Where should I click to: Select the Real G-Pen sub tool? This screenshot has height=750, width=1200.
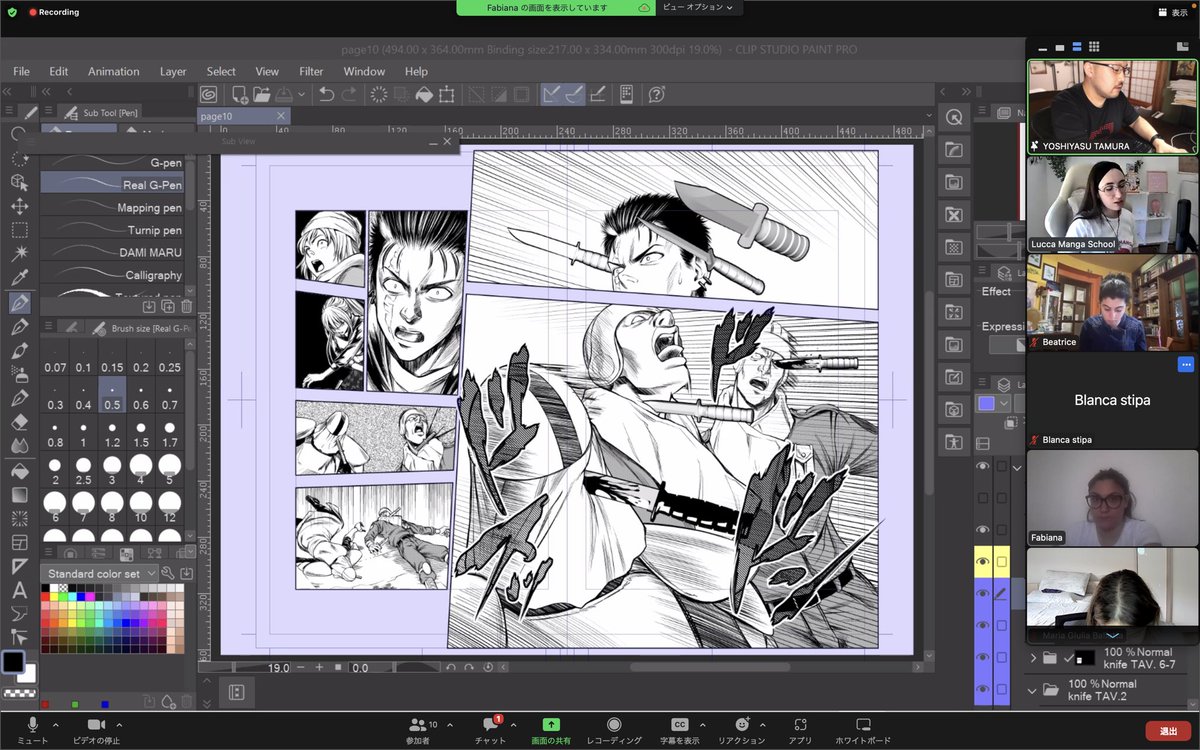[x=111, y=184]
